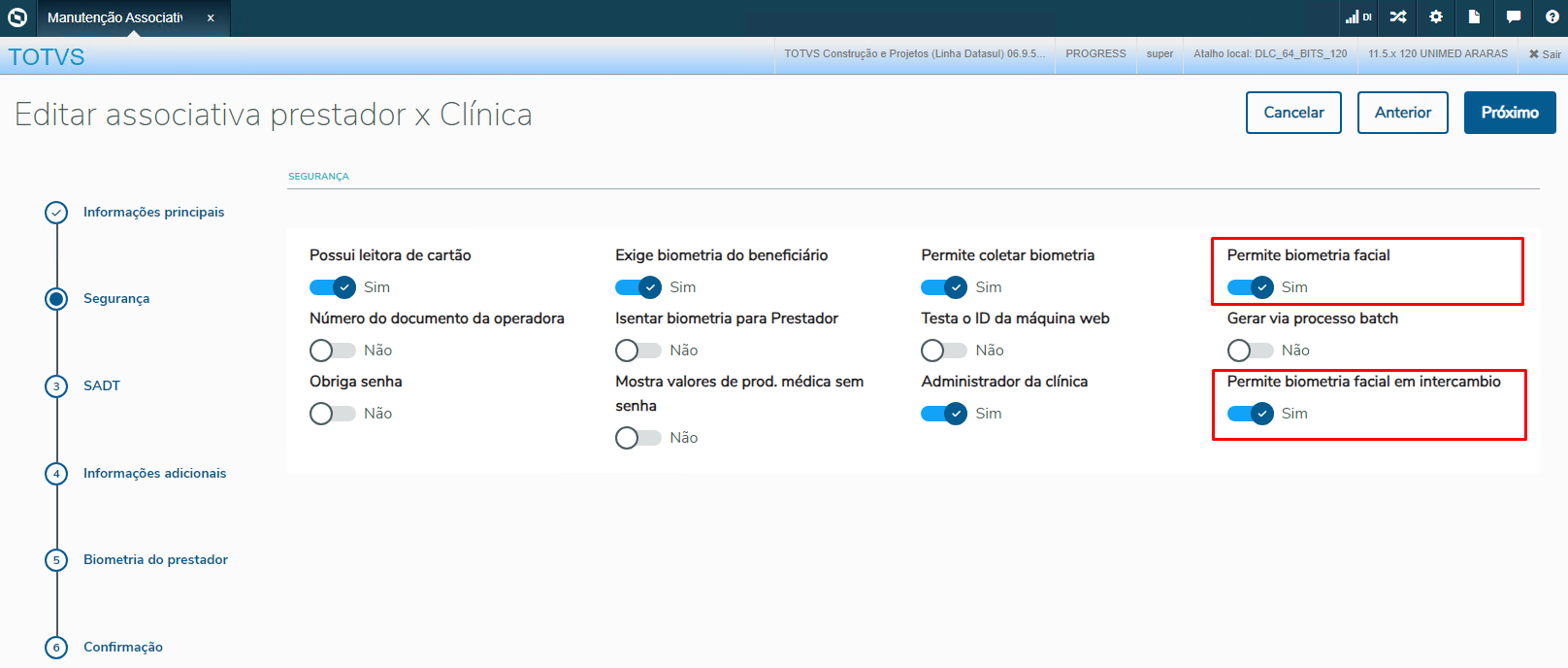Close the Manutenção Associativa tab with its x

tap(211, 17)
